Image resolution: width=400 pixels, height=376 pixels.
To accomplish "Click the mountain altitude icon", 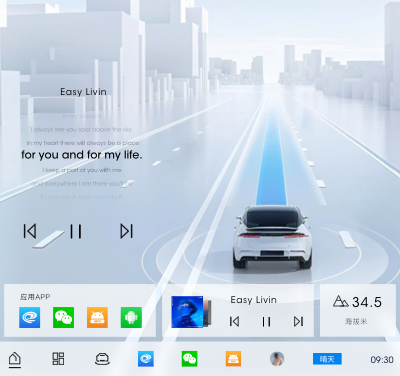I will (341, 301).
